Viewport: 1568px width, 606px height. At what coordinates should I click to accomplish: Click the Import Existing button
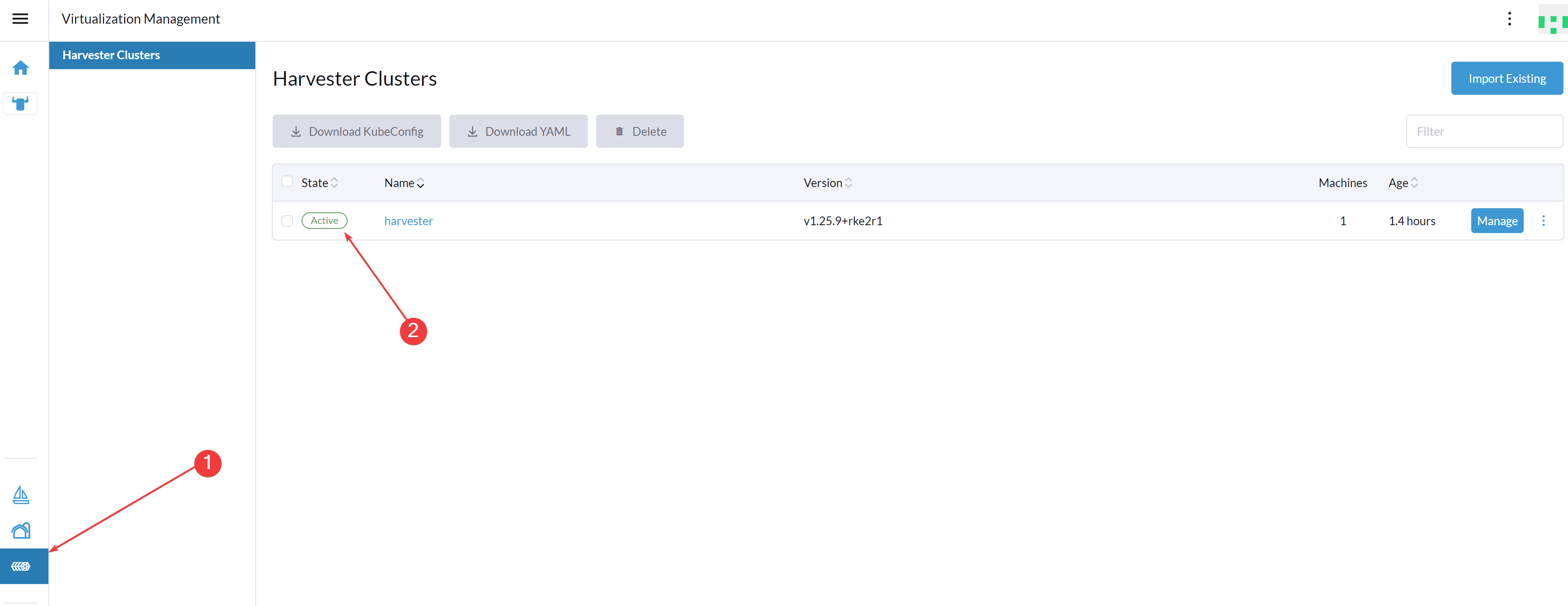(x=1506, y=79)
